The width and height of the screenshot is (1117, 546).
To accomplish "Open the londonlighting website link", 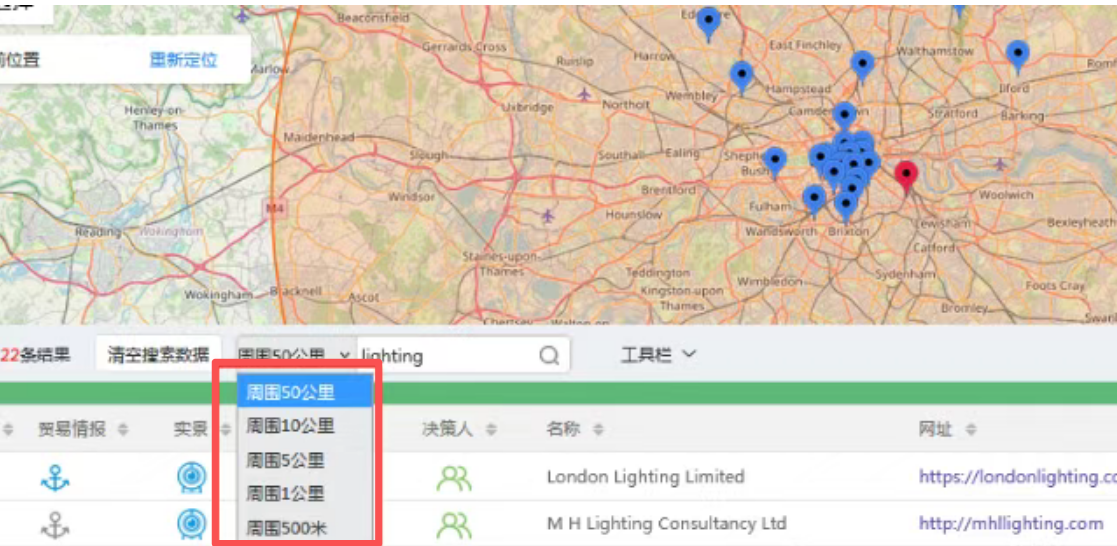I will click(1016, 477).
